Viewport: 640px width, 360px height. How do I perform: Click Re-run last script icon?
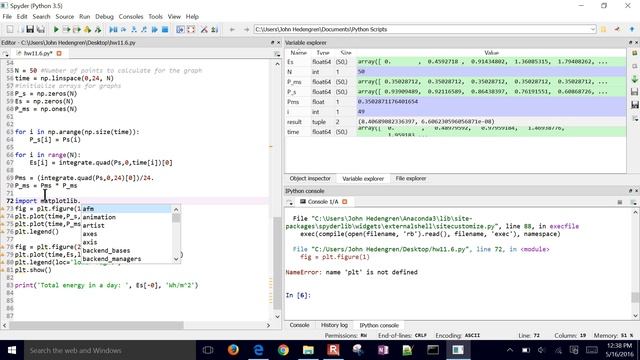(x=98, y=29)
